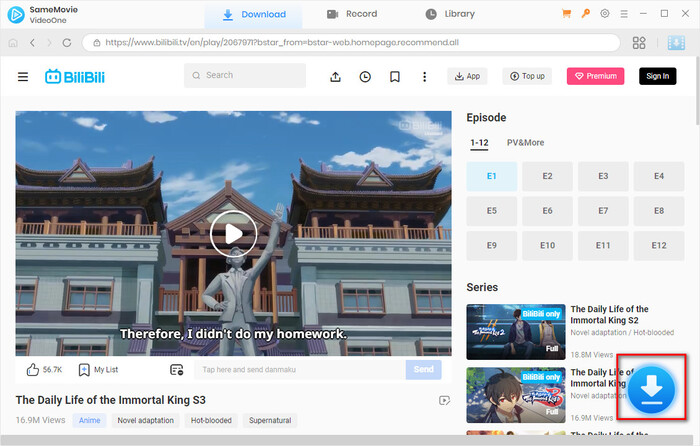This screenshot has width=700, height=446.
Task: Open the sites grid icon
Action: pos(639,43)
